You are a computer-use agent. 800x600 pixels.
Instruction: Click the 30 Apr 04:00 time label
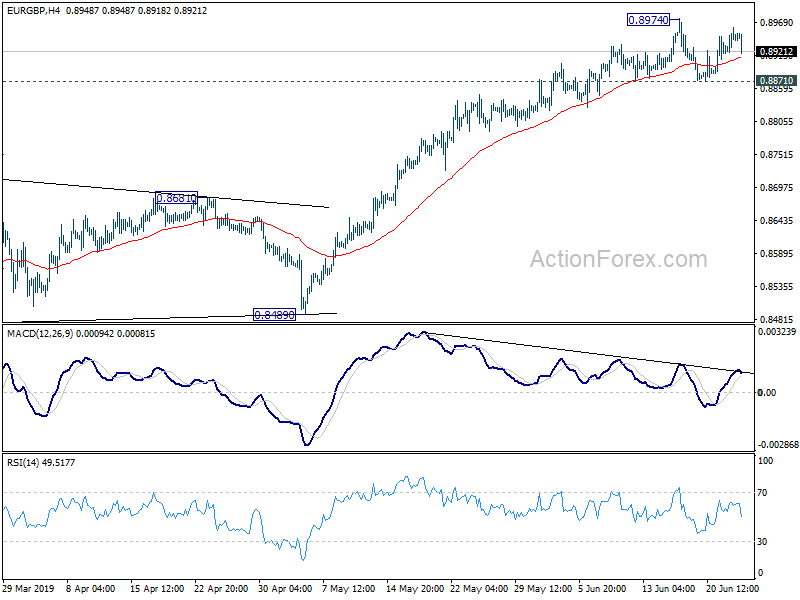pos(285,588)
